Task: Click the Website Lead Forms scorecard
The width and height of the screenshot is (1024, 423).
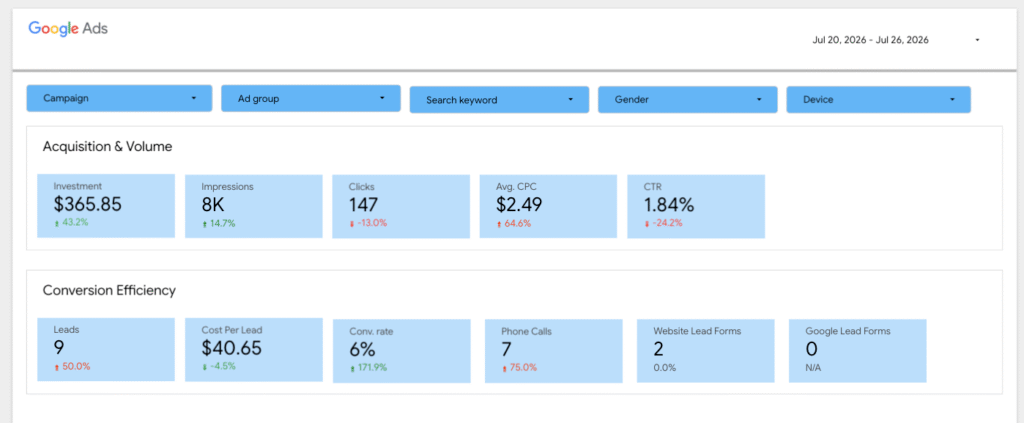Action: 705,351
